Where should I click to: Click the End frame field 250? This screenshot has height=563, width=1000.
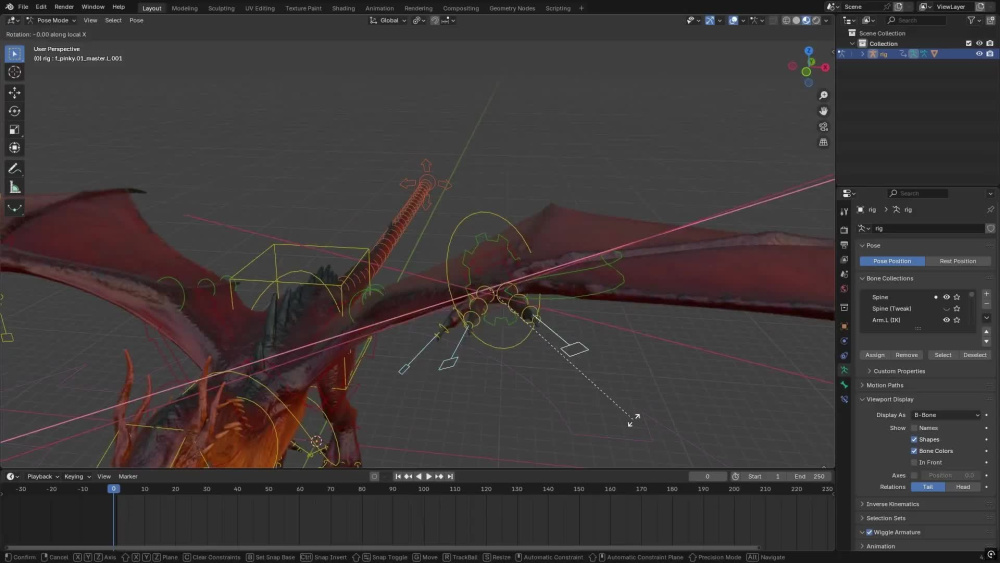810,476
